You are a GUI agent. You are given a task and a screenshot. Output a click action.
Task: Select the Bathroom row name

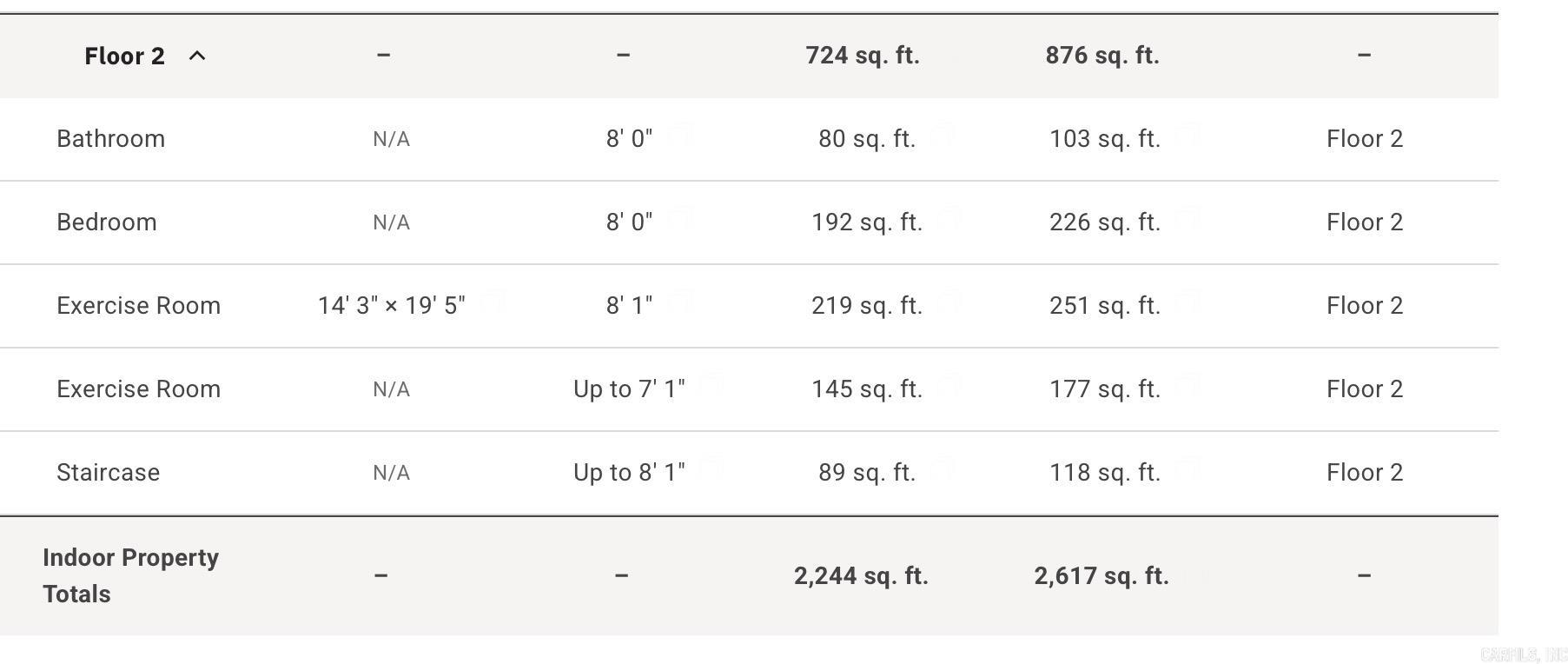(x=110, y=139)
